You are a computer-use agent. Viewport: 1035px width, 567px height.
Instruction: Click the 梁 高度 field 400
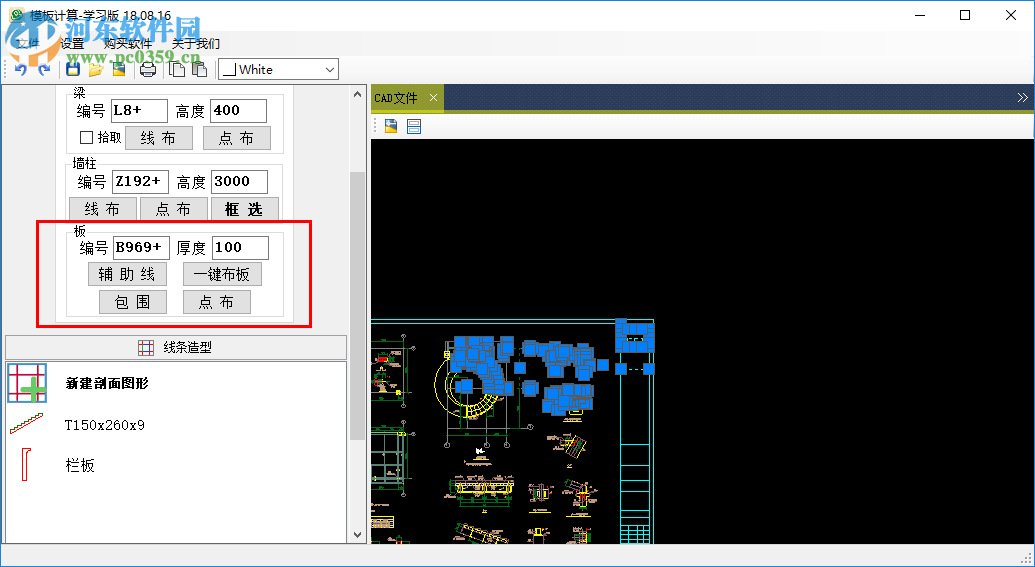[238, 111]
